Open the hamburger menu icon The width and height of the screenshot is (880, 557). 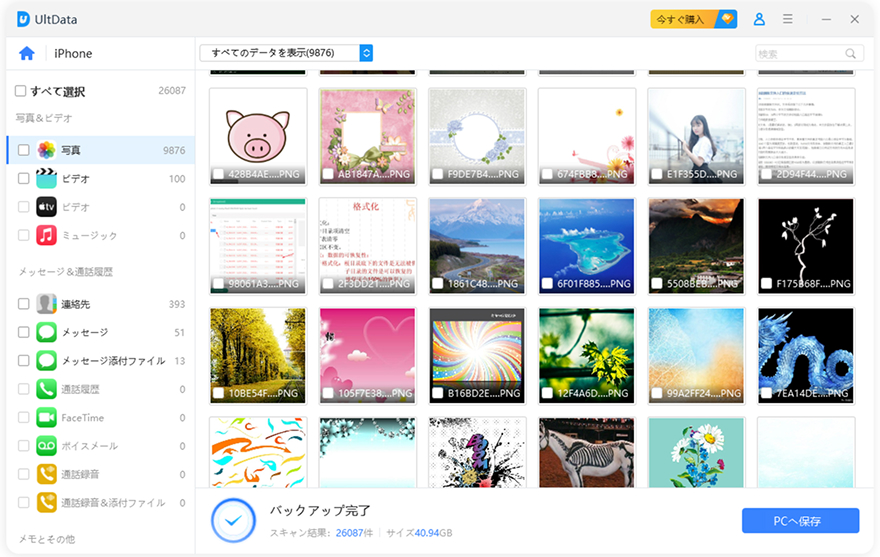pyautogui.click(x=788, y=19)
